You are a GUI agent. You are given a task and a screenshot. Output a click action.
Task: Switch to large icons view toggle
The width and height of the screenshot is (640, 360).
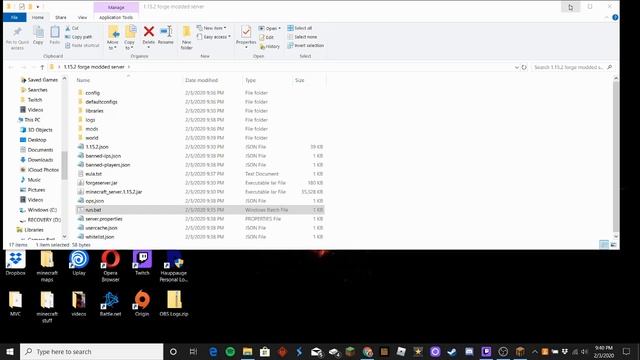pyautogui.click(x=613, y=244)
